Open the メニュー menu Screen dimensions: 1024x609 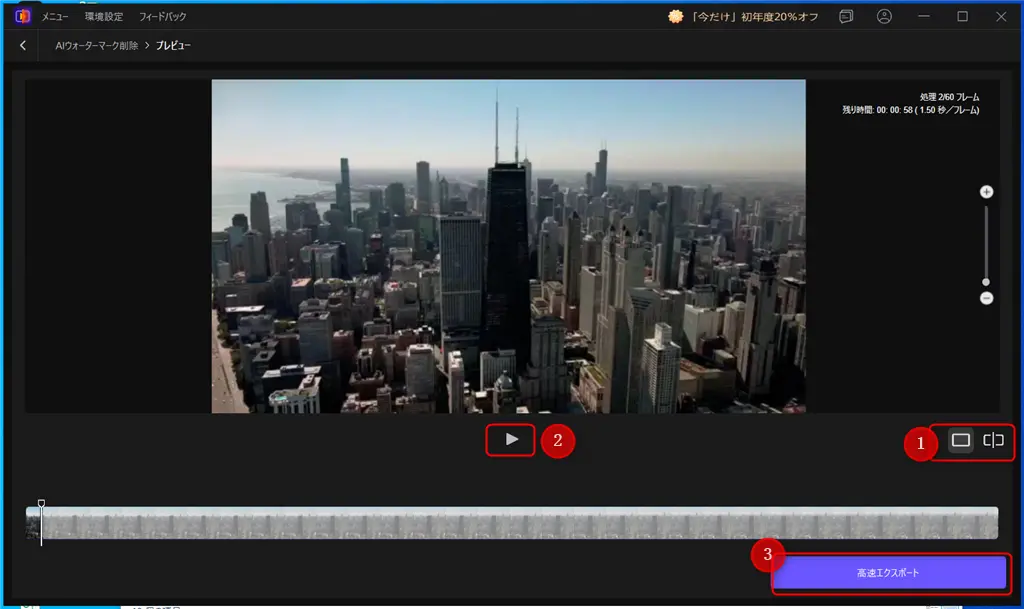coord(55,17)
